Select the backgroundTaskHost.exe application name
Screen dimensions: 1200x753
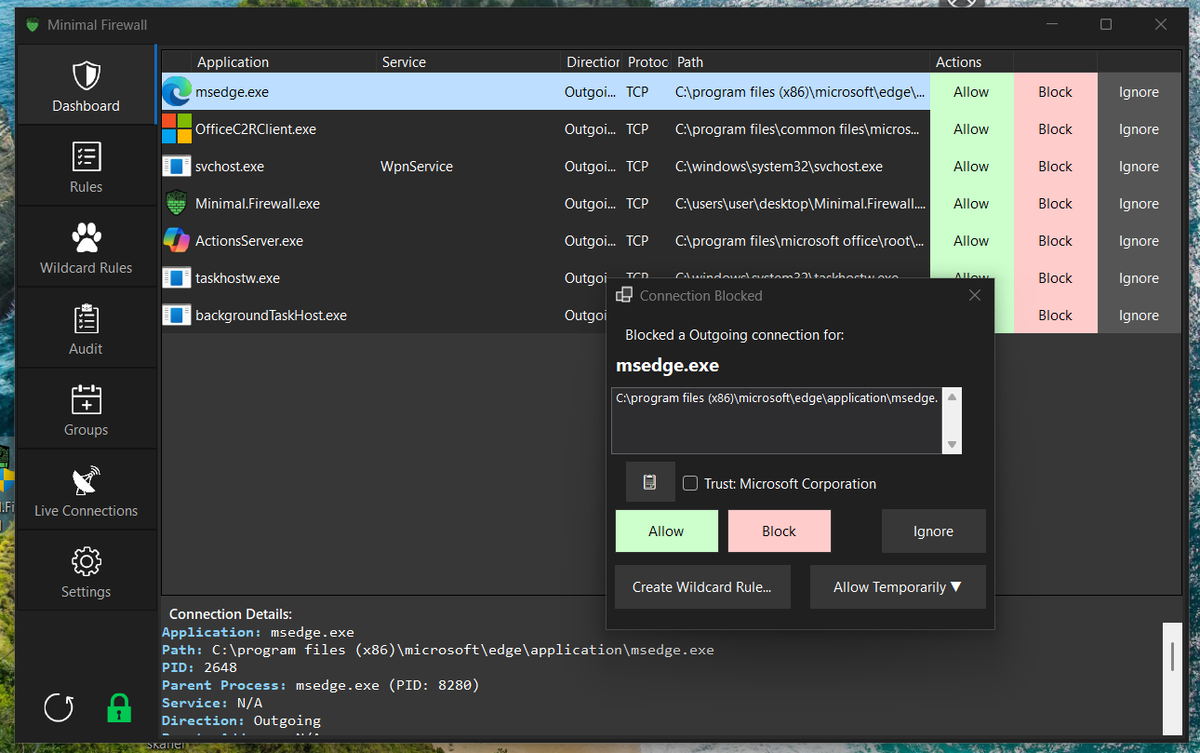[x=271, y=315]
